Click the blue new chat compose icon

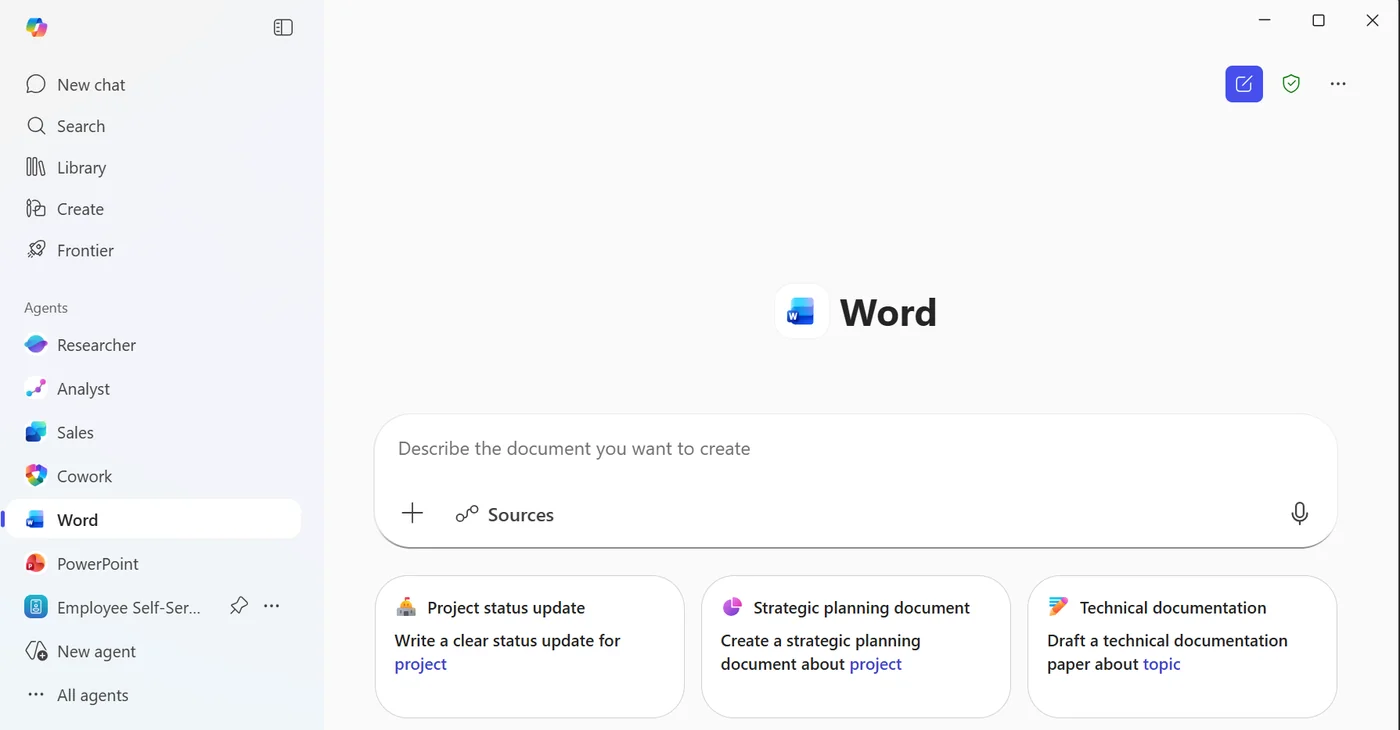coord(1244,84)
